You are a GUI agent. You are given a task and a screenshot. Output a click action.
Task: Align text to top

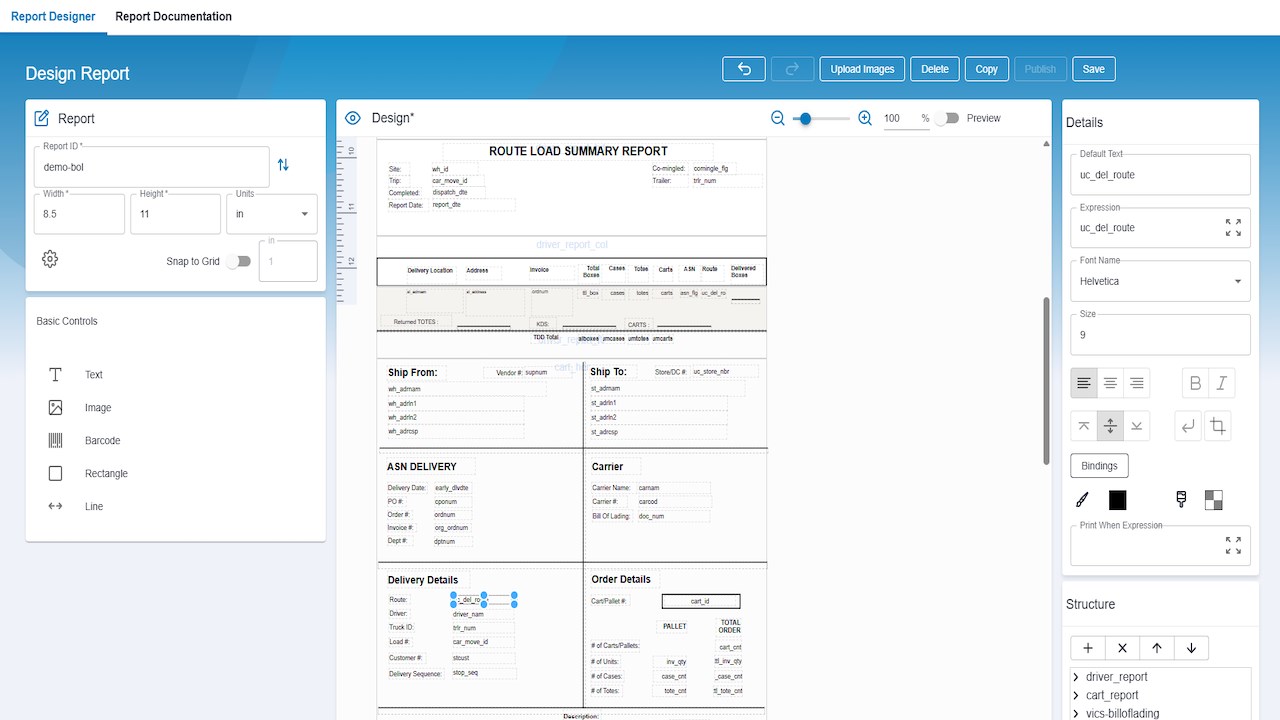(1084, 426)
